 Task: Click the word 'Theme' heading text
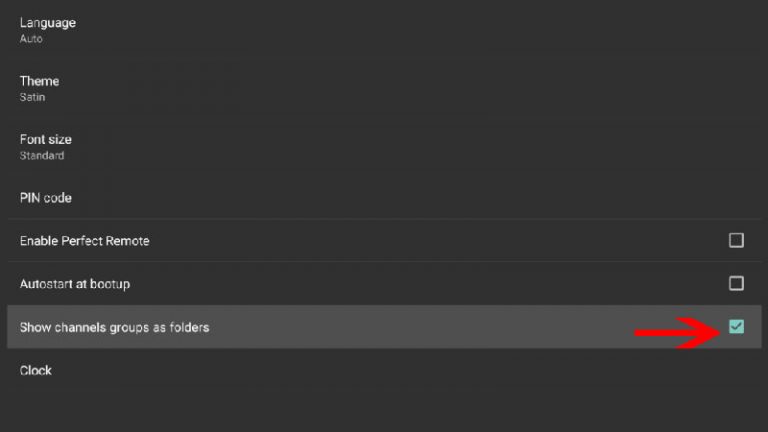pyautogui.click(x=39, y=81)
